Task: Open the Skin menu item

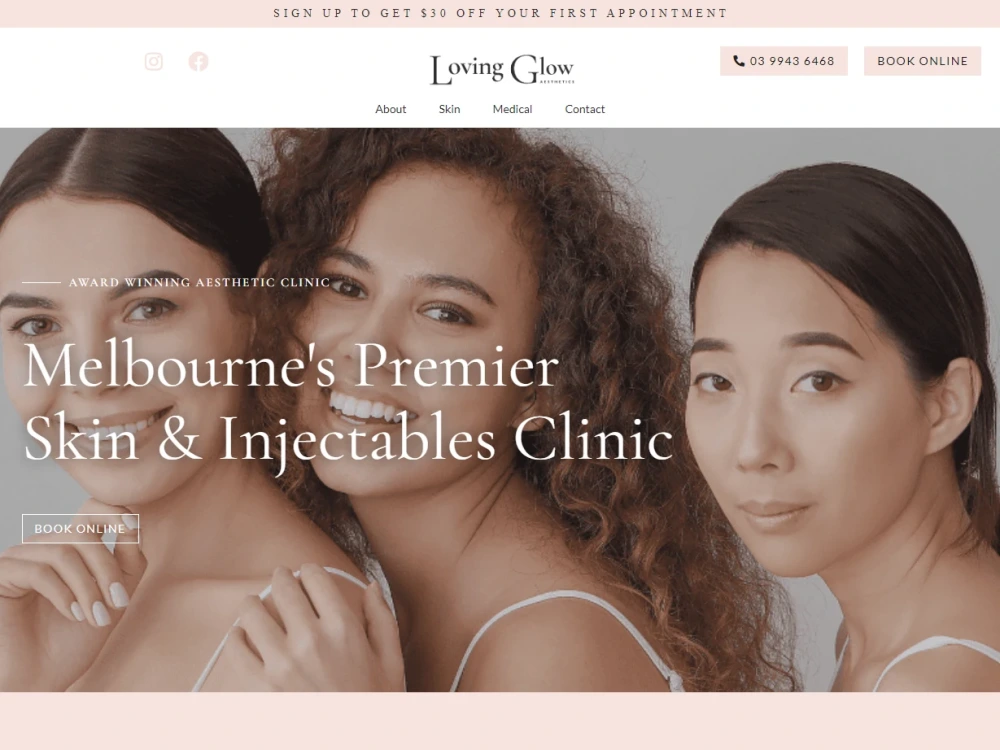Action: [x=450, y=109]
